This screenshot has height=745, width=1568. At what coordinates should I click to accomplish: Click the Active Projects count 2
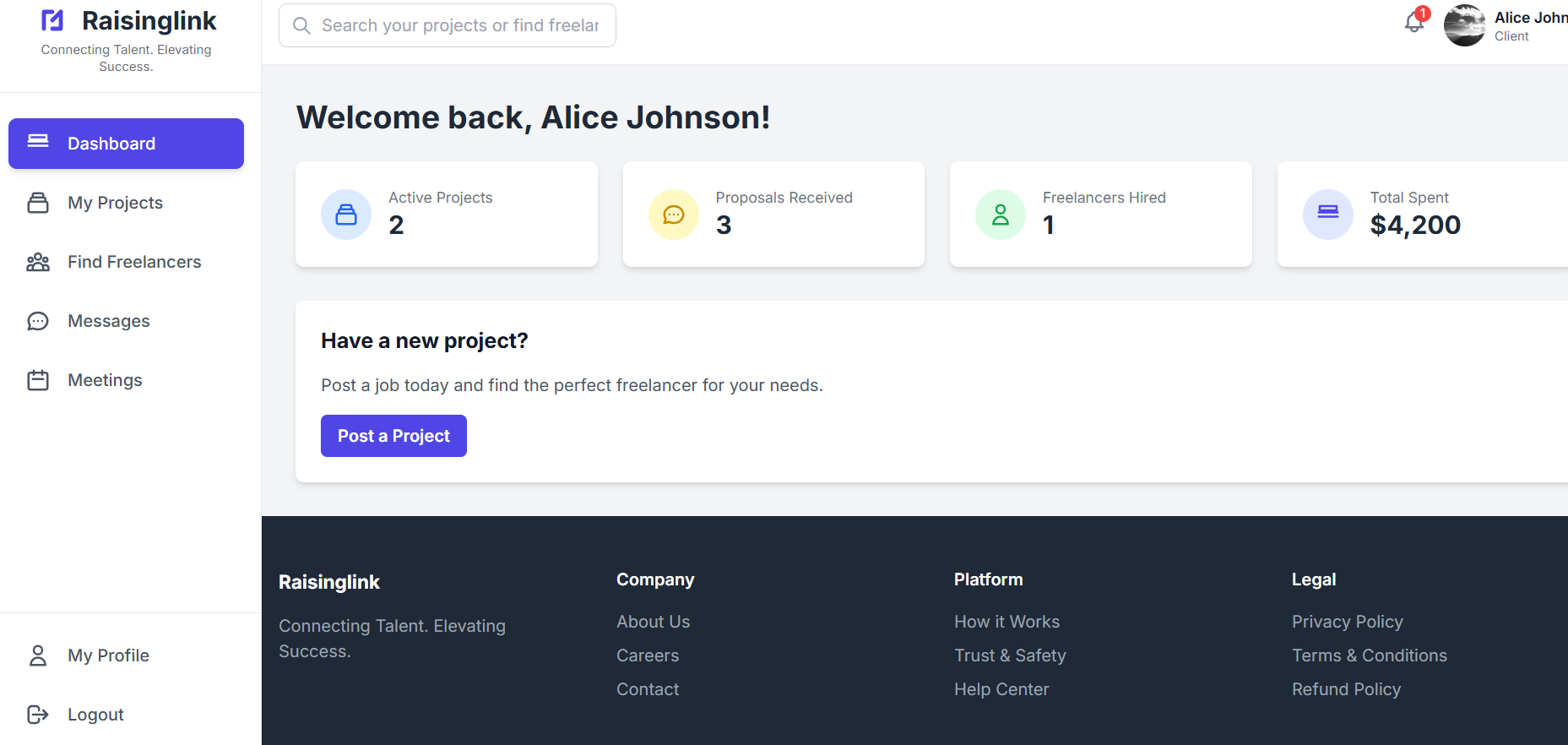click(397, 225)
